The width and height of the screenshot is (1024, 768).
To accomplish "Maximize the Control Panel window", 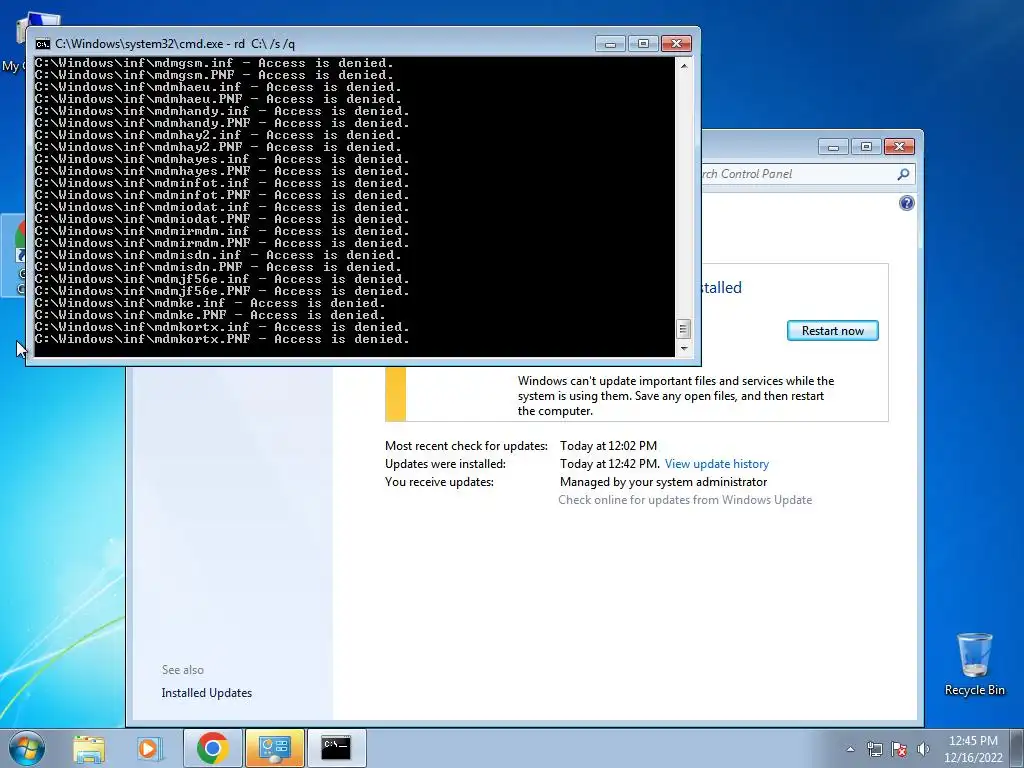I will tap(866, 146).
